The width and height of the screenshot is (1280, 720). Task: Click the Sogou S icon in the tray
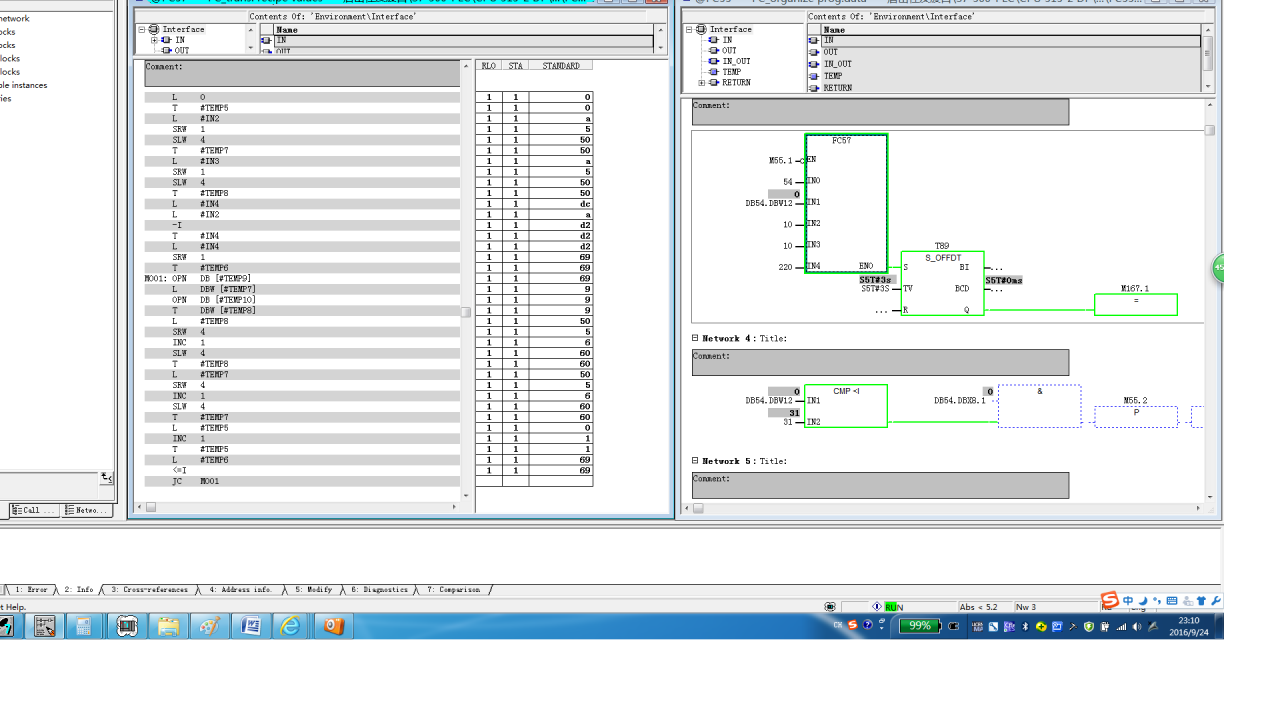(853, 625)
